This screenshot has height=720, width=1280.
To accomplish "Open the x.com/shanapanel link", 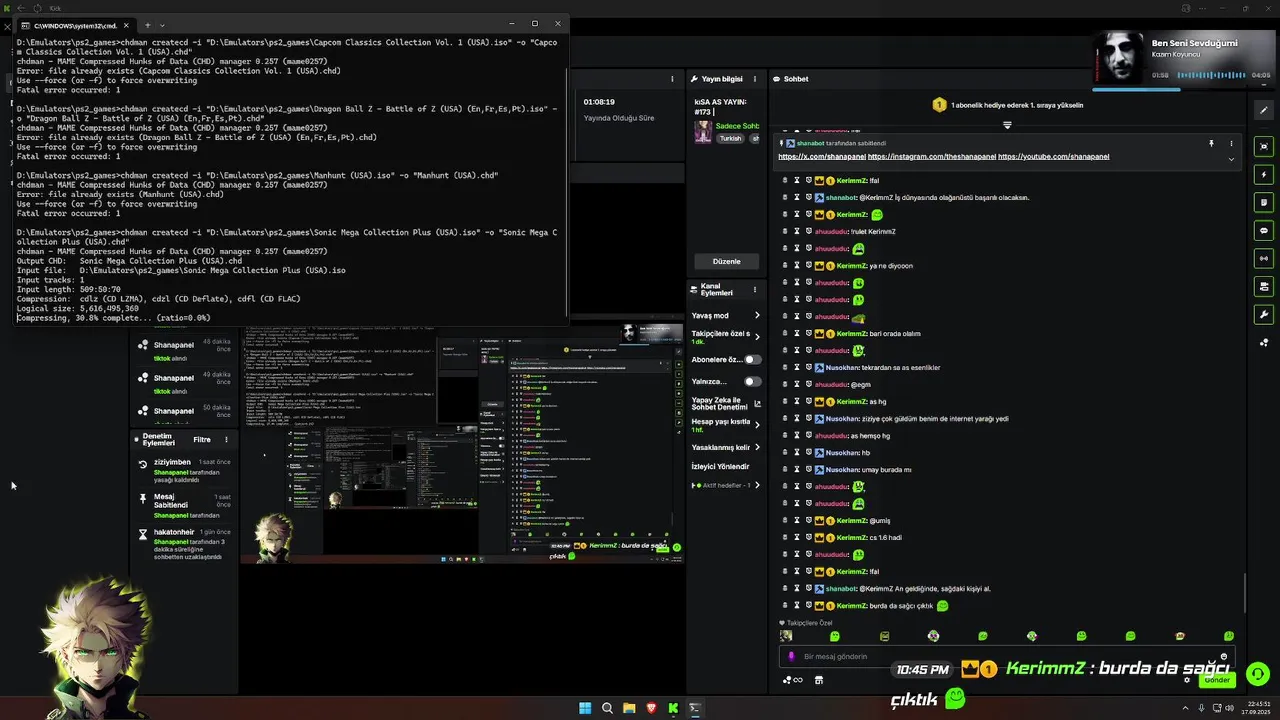I will (822, 157).
